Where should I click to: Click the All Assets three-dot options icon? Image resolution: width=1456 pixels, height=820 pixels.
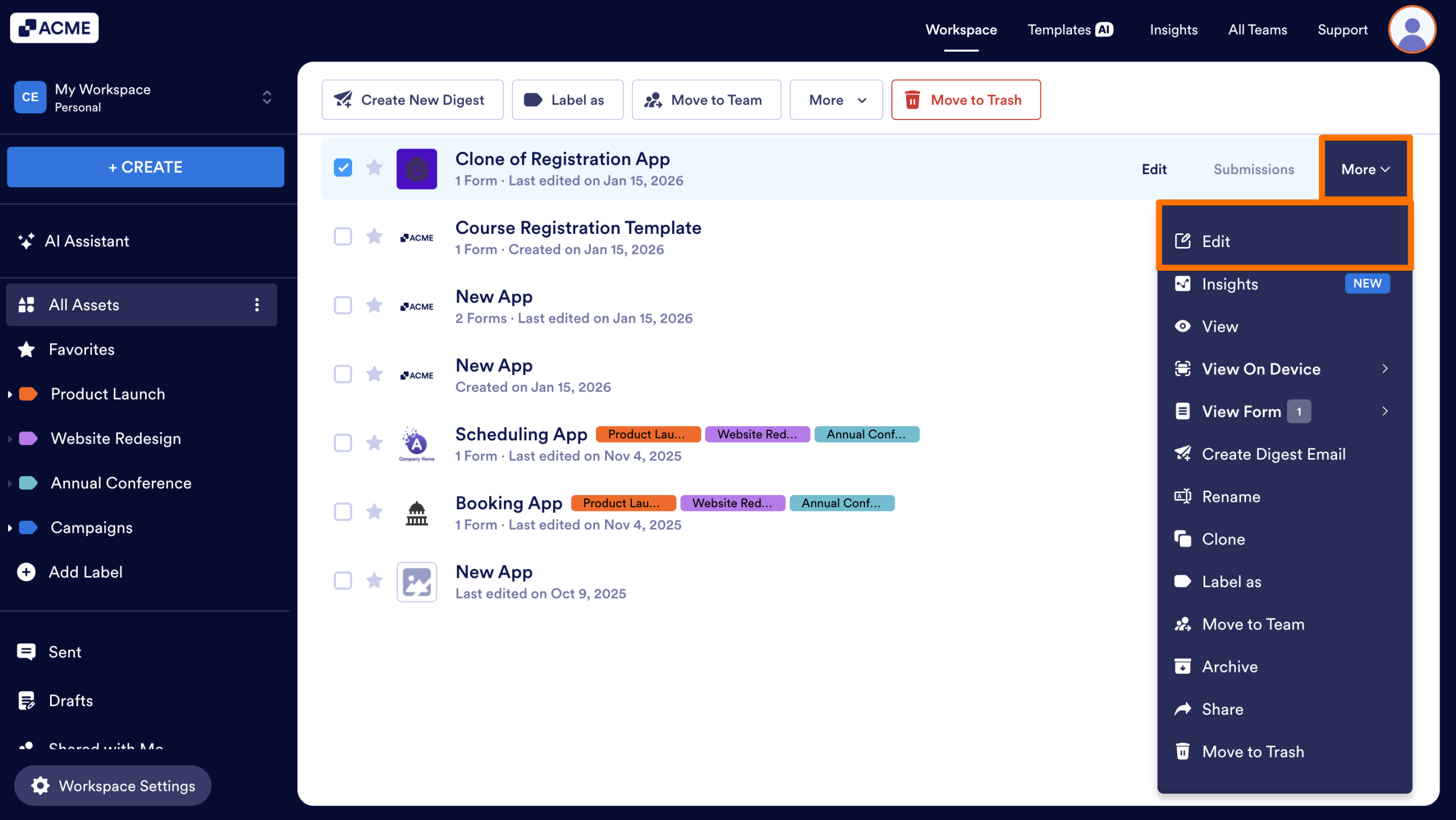coord(257,304)
